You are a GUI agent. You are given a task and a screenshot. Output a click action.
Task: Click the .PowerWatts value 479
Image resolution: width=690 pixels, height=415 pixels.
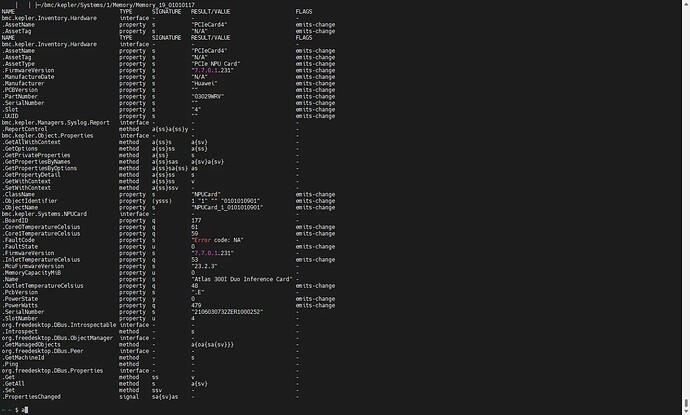coord(197,305)
